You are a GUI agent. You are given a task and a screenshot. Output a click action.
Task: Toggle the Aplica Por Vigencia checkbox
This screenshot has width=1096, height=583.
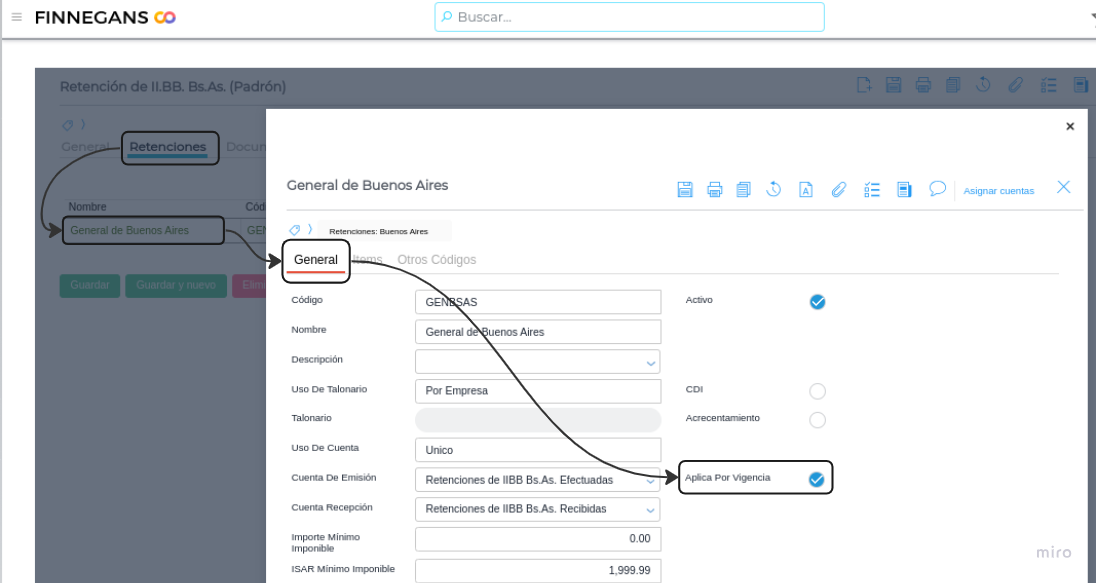tap(817, 480)
